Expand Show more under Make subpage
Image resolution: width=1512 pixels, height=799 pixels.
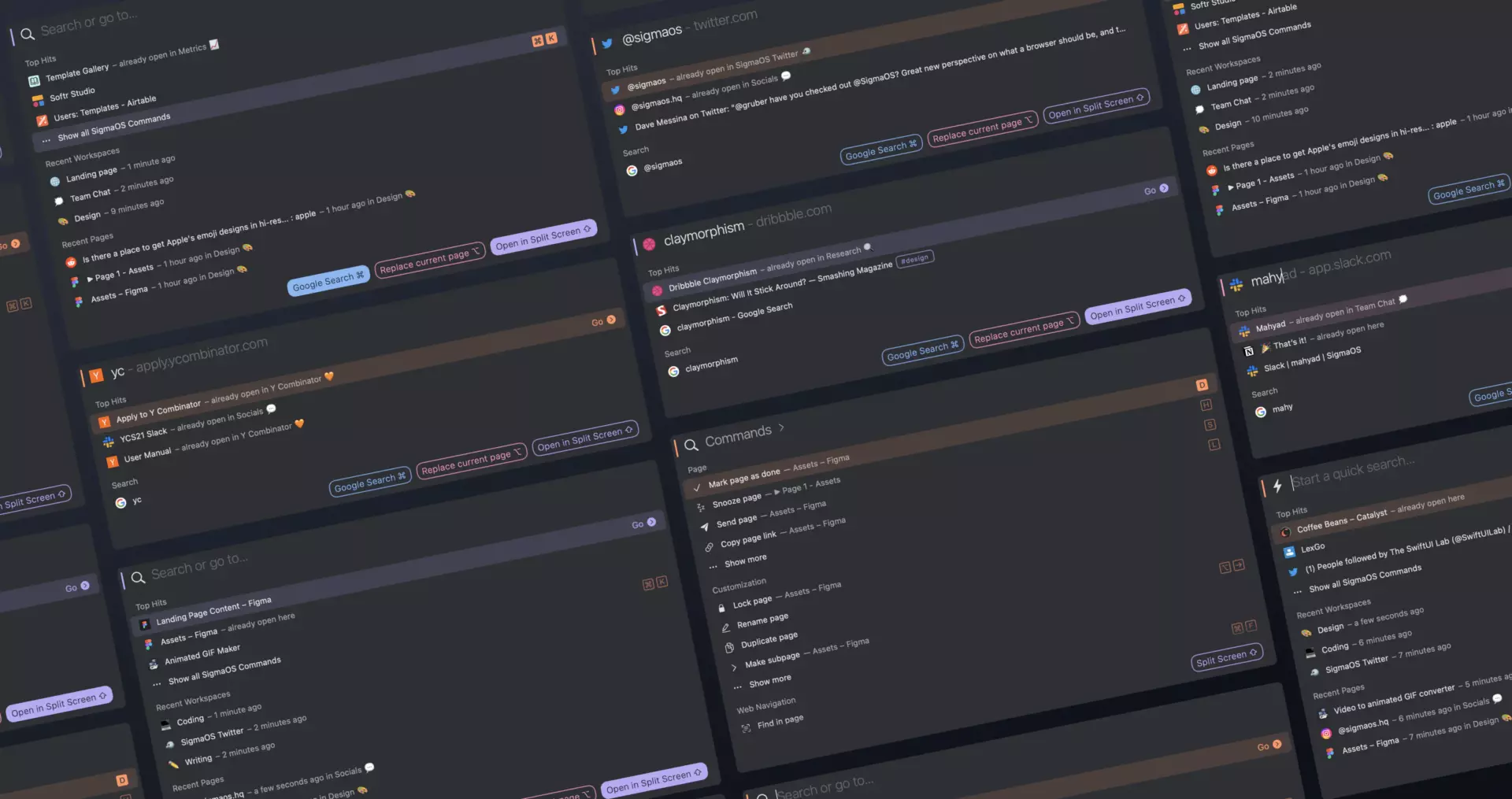coord(769,681)
